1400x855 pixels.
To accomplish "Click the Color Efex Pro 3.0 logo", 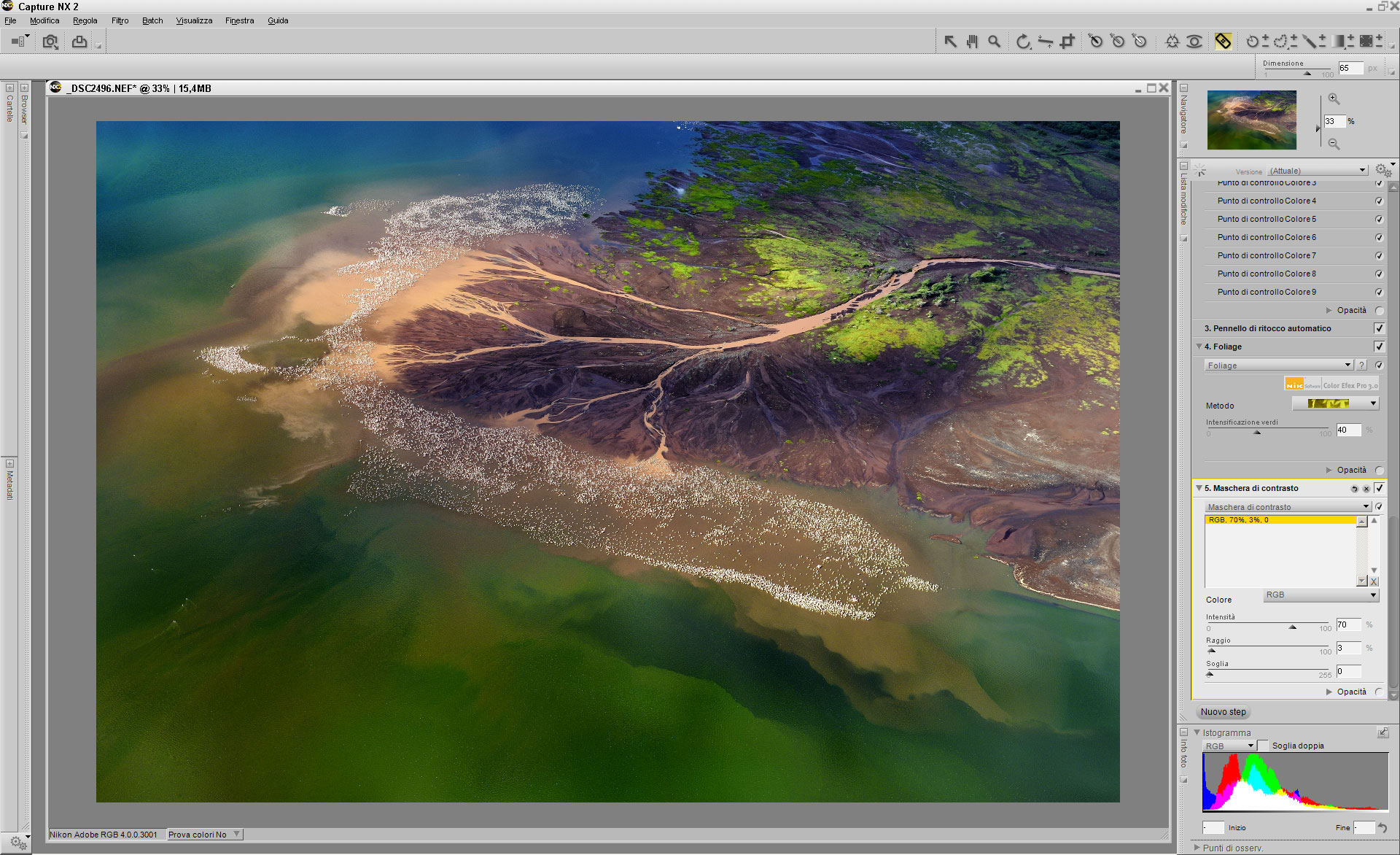I will pyautogui.click(x=1331, y=384).
